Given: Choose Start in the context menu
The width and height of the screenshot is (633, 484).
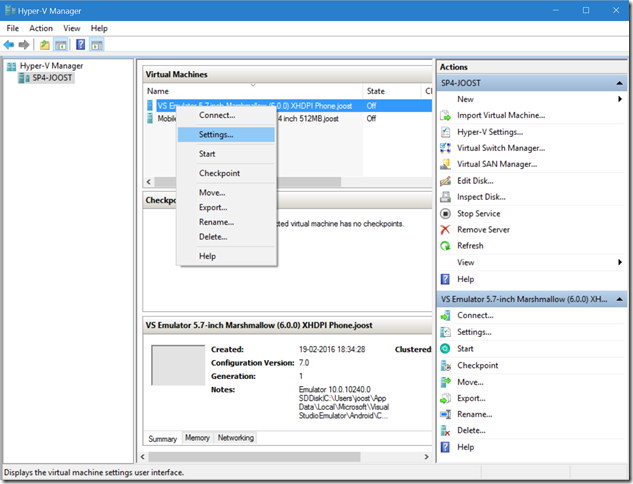Looking at the screenshot, I should coord(226,154).
